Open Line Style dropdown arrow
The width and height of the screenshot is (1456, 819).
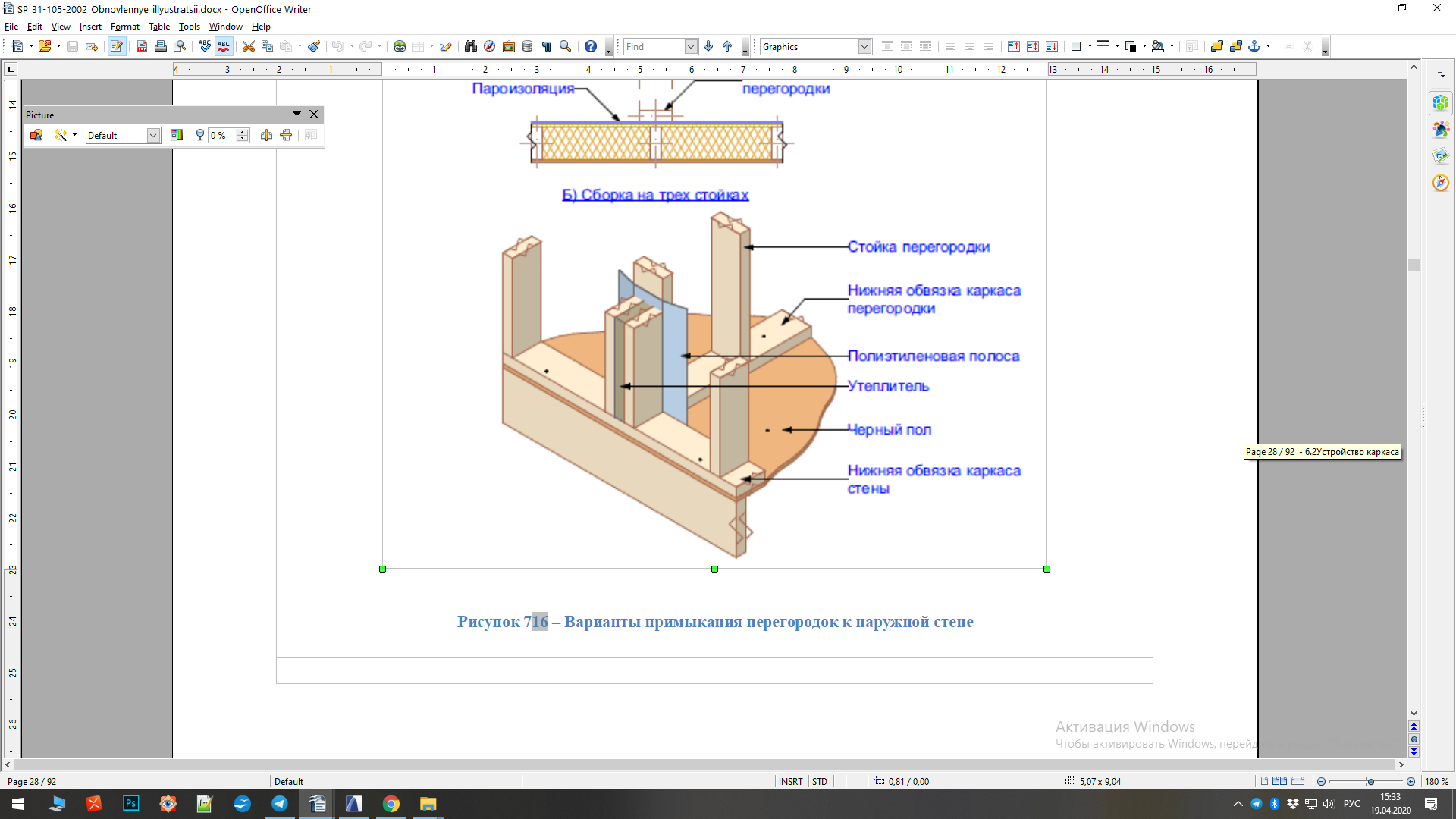coord(1117,46)
